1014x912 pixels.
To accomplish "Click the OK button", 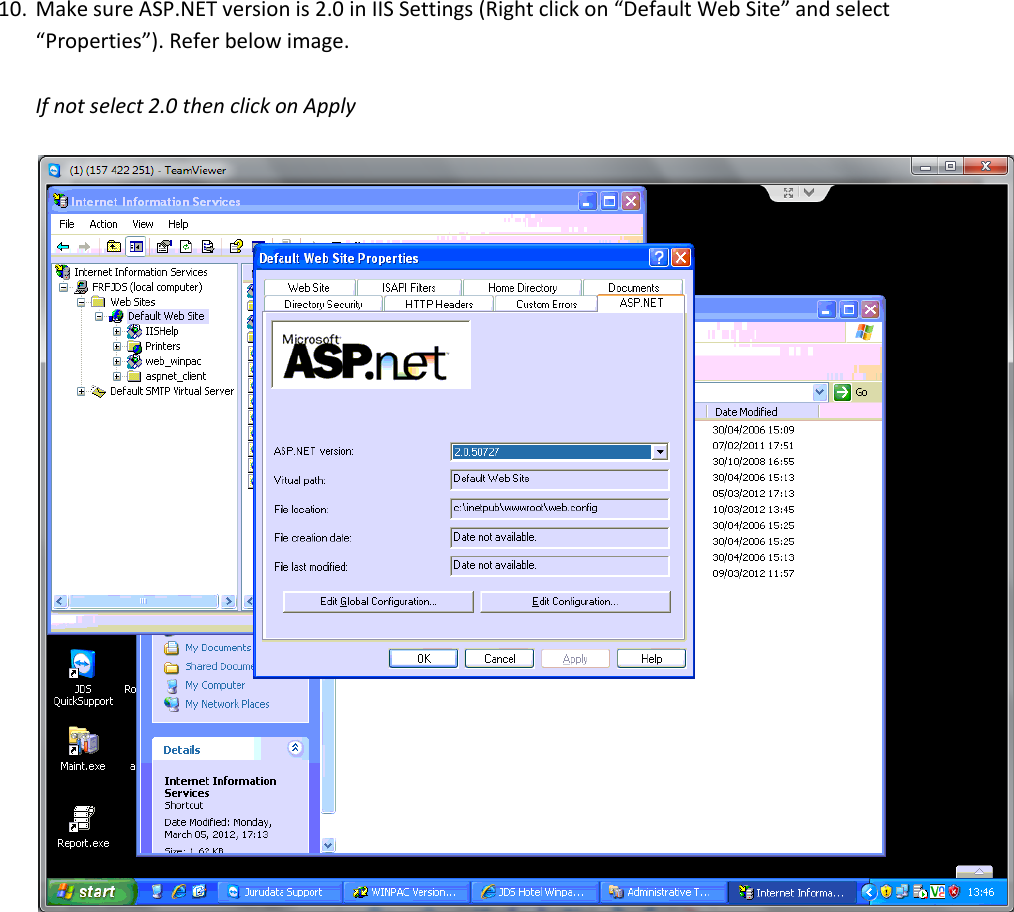I will pyautogui.click(x=424, y=658).
